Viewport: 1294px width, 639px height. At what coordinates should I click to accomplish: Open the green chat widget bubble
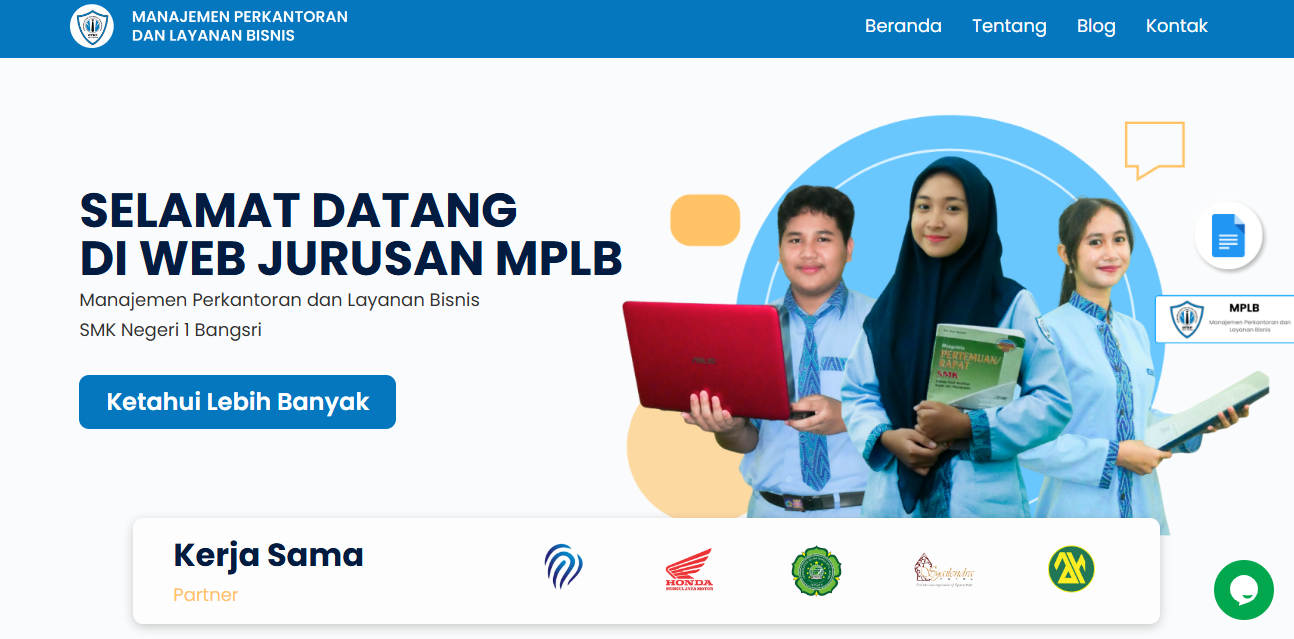point(1244,590)
